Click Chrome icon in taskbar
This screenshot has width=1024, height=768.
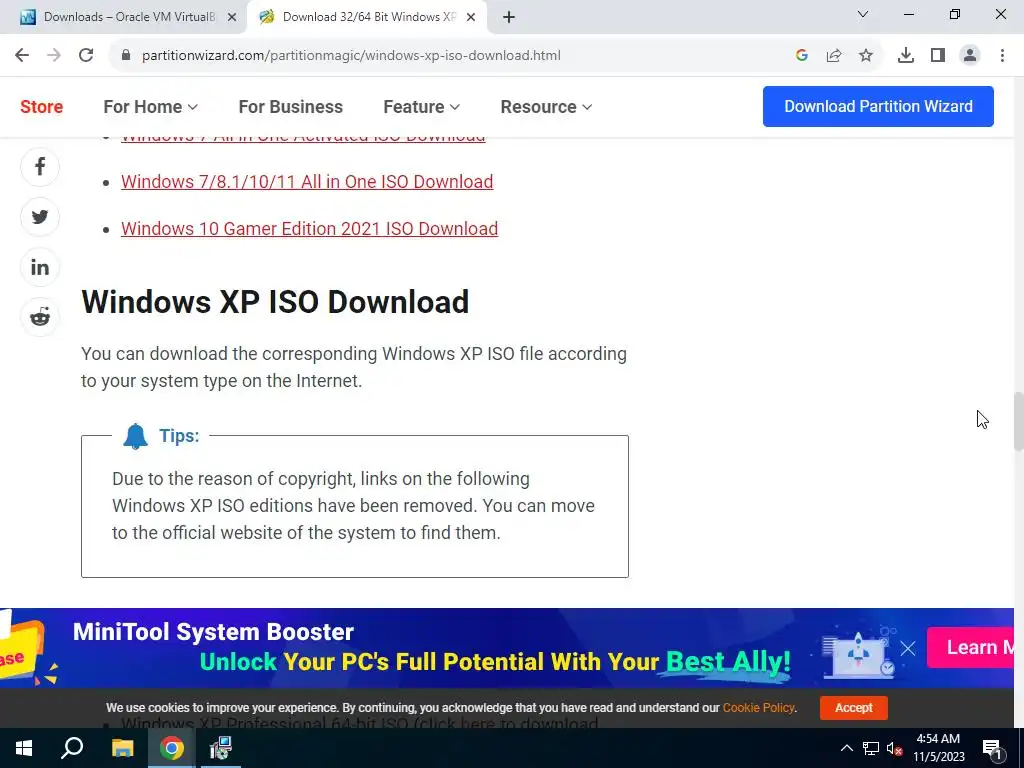[x=172, y=748]
